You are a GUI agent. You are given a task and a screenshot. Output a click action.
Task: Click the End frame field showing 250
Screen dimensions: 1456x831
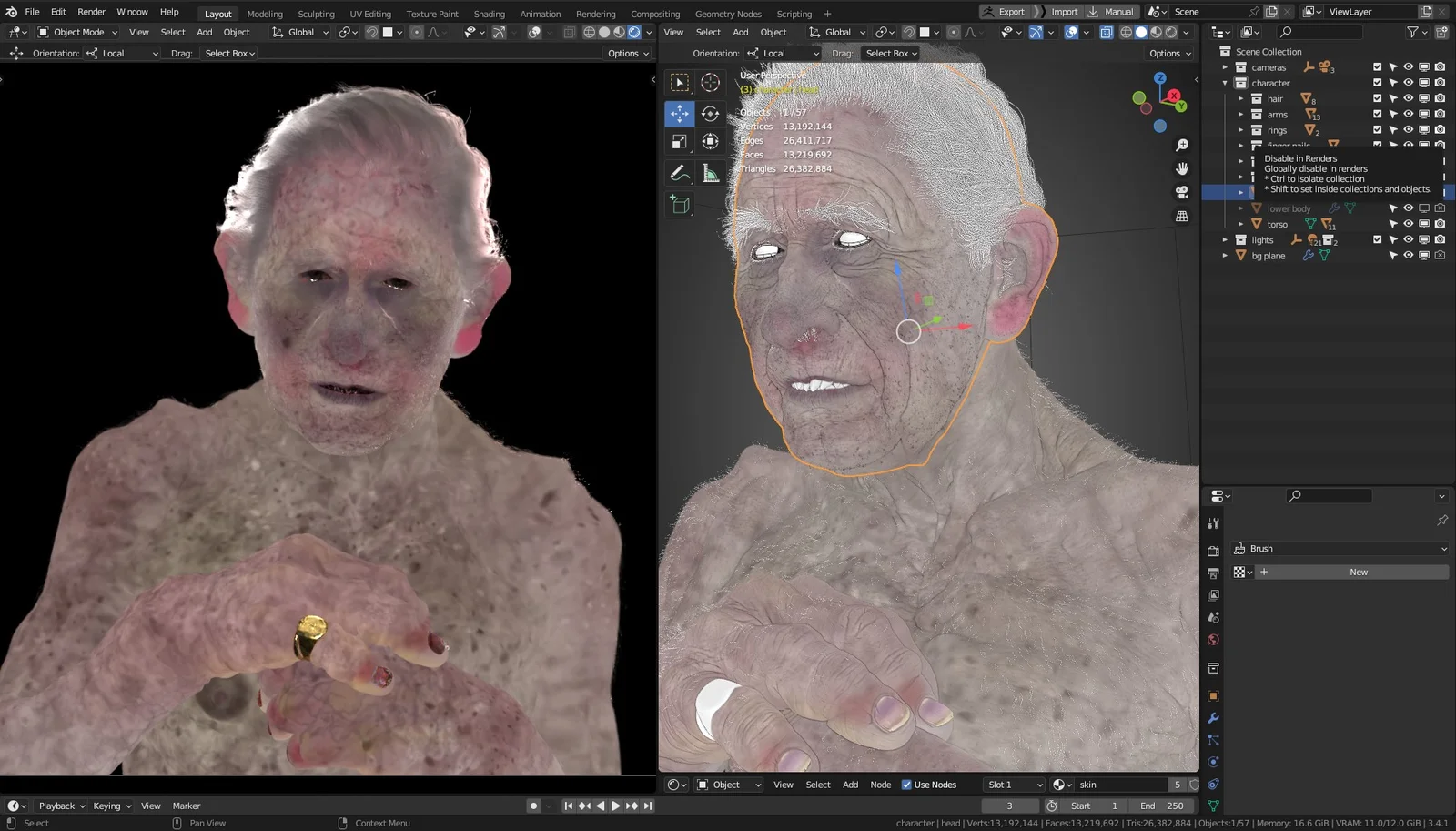(x=1162, y=805)
